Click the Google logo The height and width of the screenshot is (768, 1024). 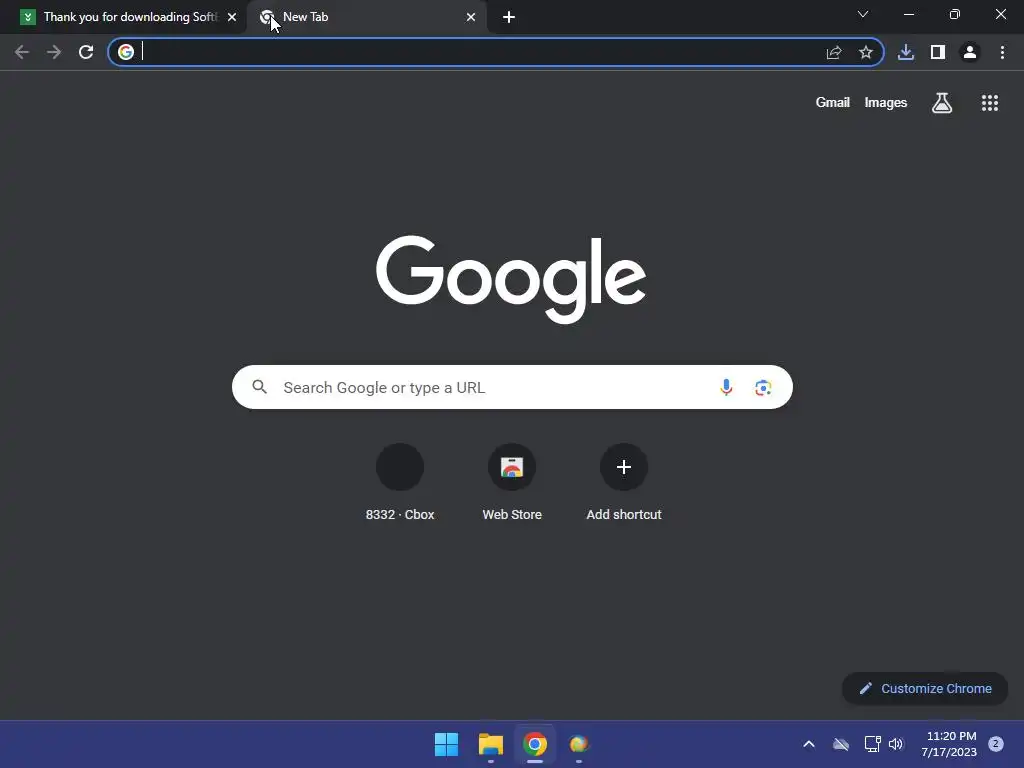pos(511,280)
